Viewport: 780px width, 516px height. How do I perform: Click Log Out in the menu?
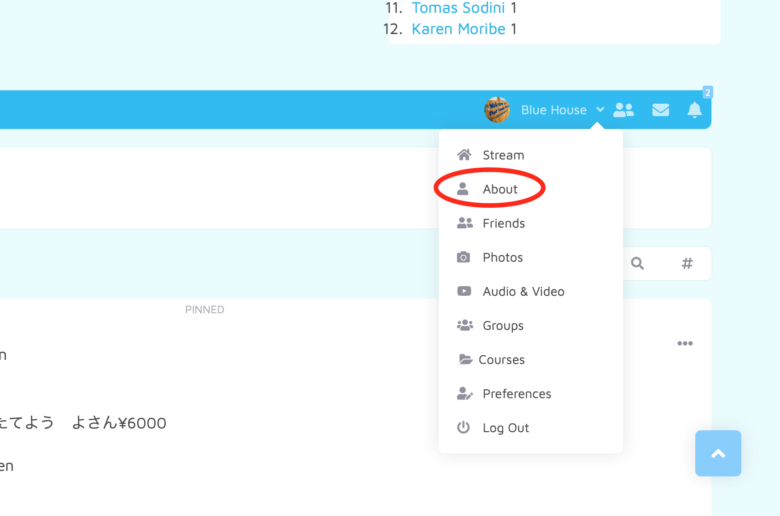[505, 427]
